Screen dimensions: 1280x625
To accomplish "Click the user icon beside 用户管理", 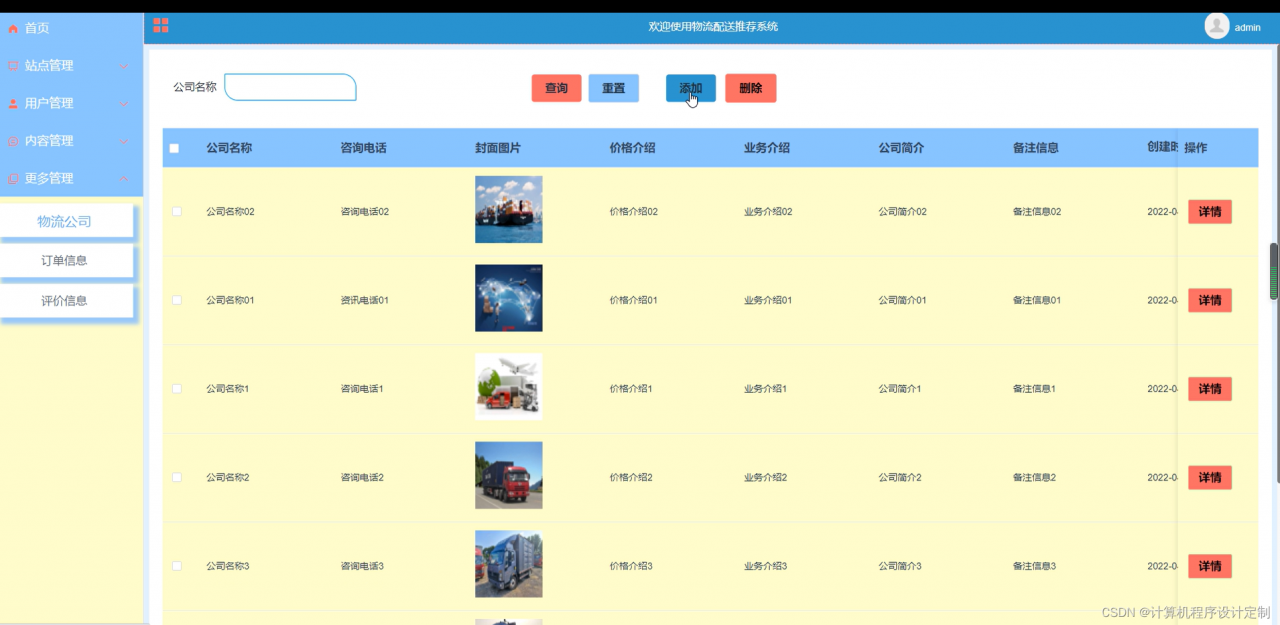I will pos(13,104).
